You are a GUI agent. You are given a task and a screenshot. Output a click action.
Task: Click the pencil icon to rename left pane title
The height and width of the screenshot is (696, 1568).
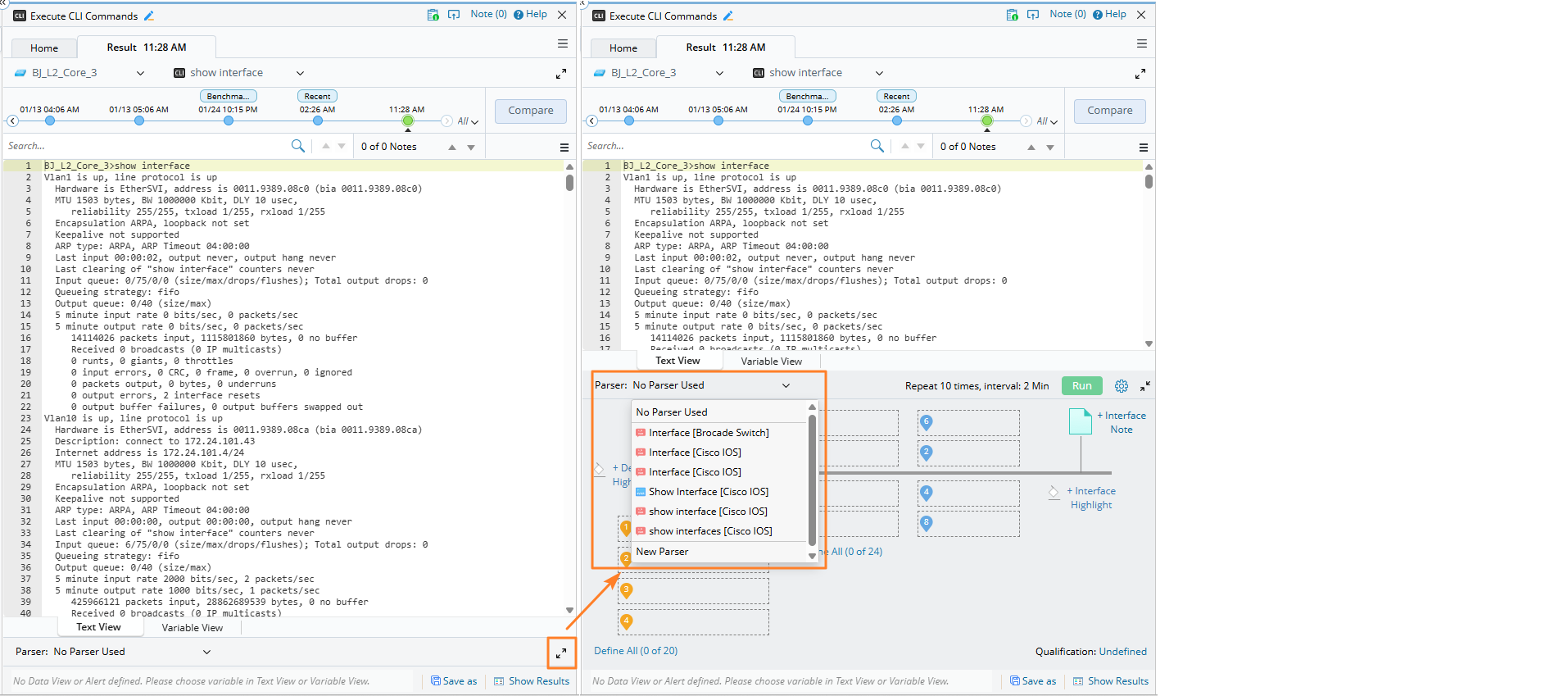coord(149,16)
